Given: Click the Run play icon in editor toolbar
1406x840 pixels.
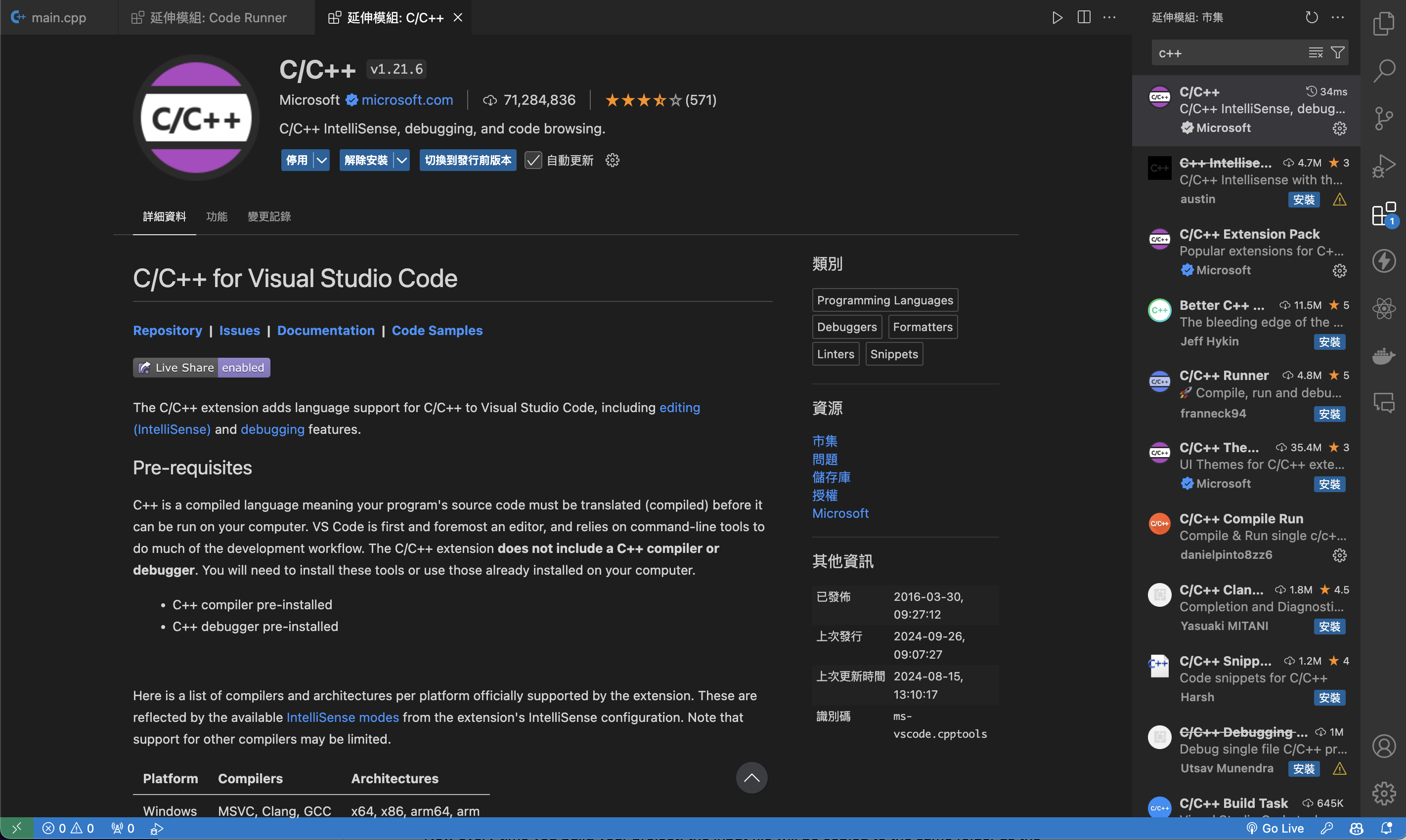Looking at the screenshot, I should pos(1056,18).
